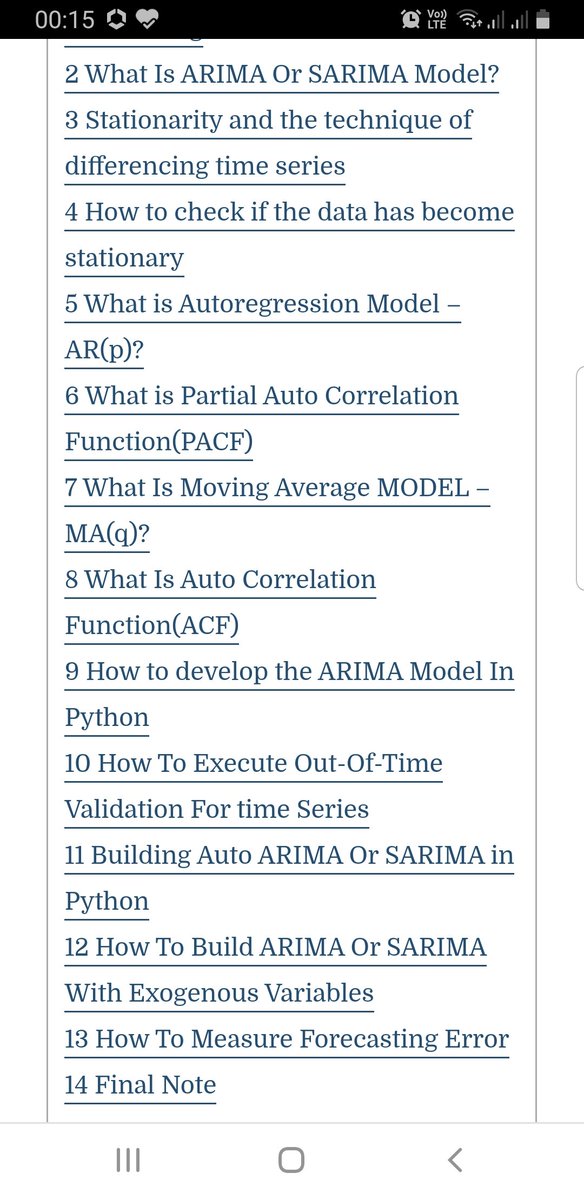Go to Stationarity and differencing time series section
Viewport: 584px width, 1200px height.
[x=269, y=143]
